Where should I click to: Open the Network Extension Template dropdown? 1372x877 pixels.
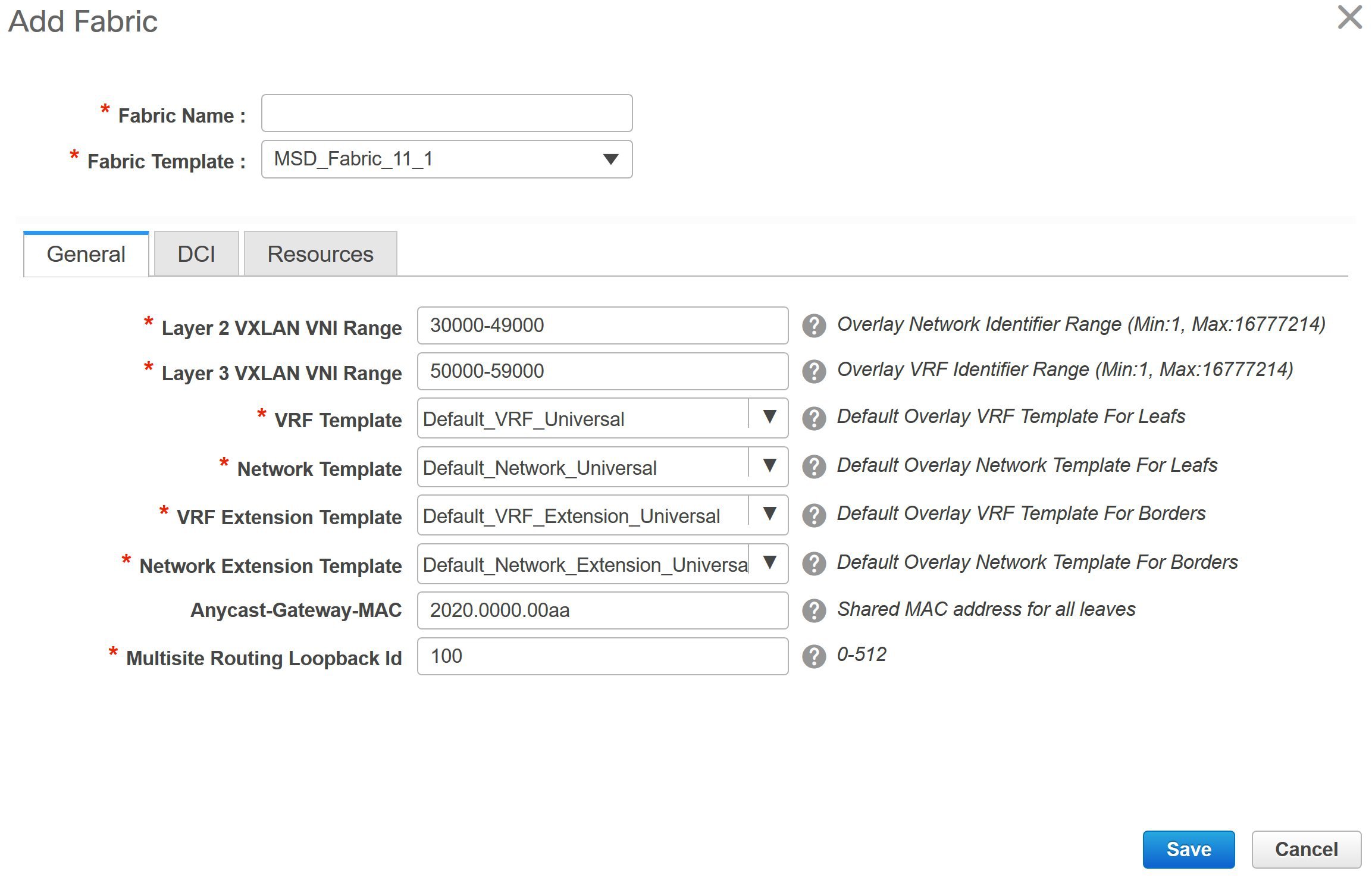(x=769, y=563)
